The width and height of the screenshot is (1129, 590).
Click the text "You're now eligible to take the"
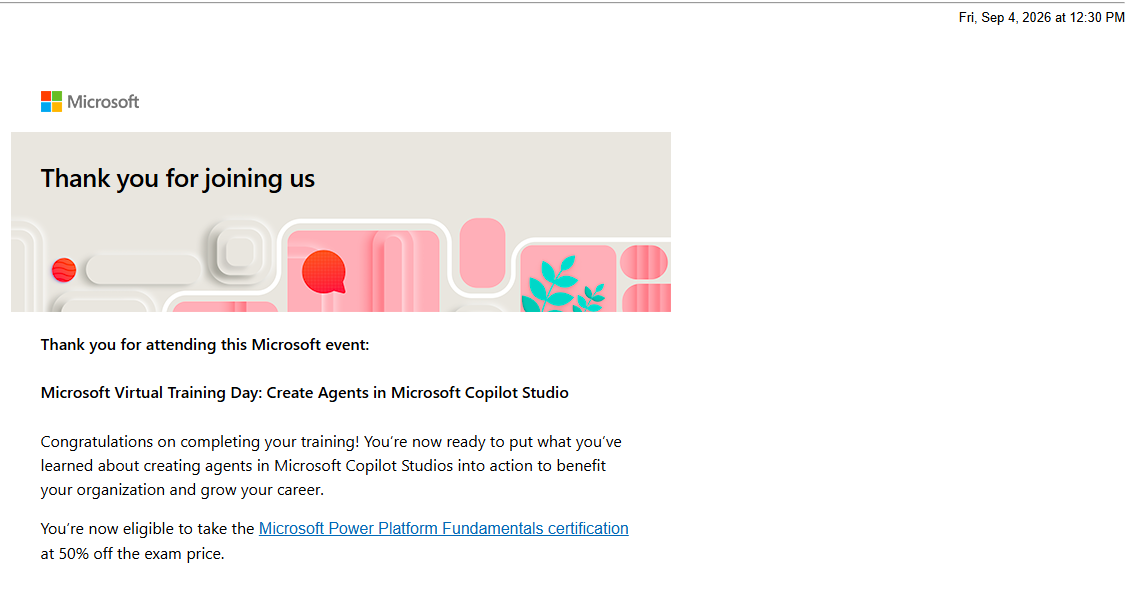(x=148, y=529)
